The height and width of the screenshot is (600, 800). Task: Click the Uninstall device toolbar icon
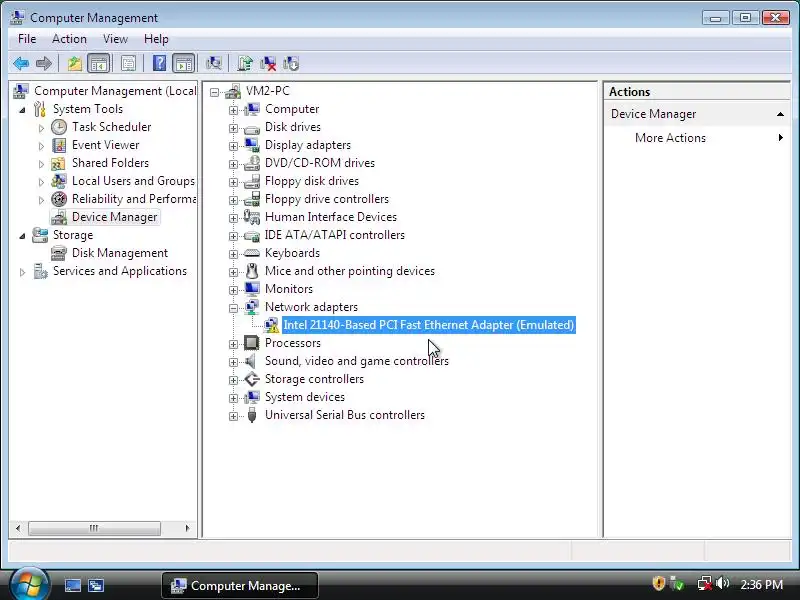coord(268,63)
